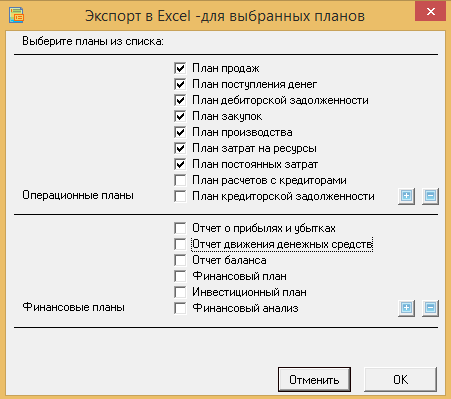Uncheck the План закупок checkbox
This screenshot has height=399, width=451.
click(180, 116)
